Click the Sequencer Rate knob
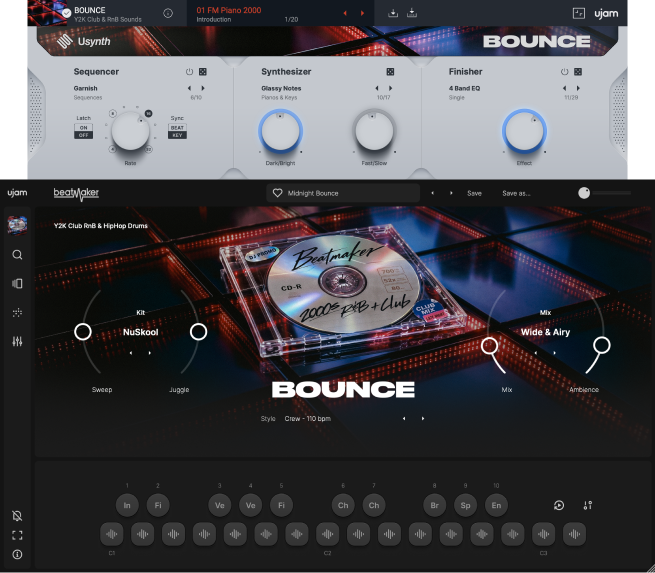This screenshot has height=573, width=655. click(x=130, y=131)
